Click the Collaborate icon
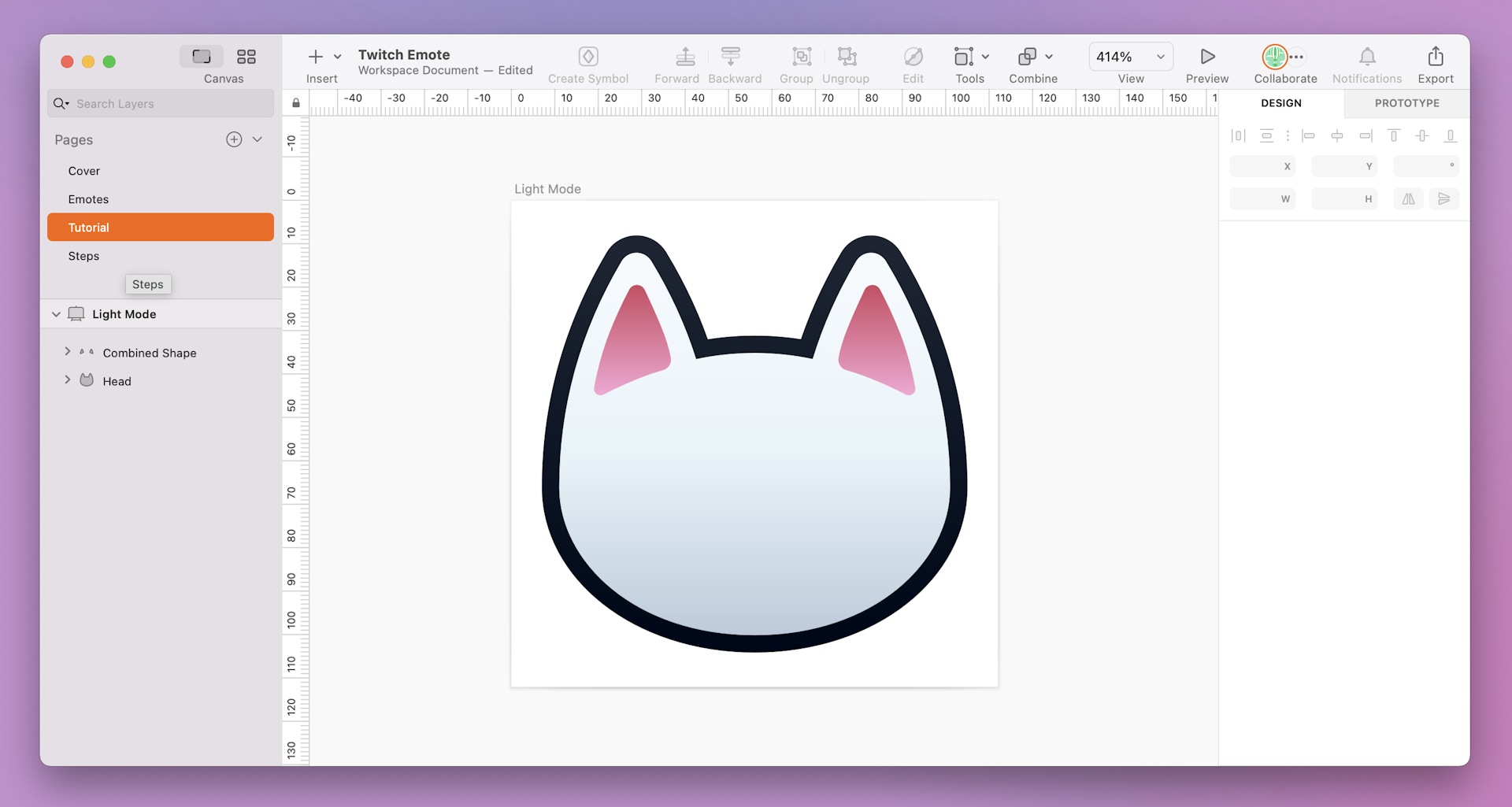The width and height of the screenshot is (1512, 807). [1276, 57]
